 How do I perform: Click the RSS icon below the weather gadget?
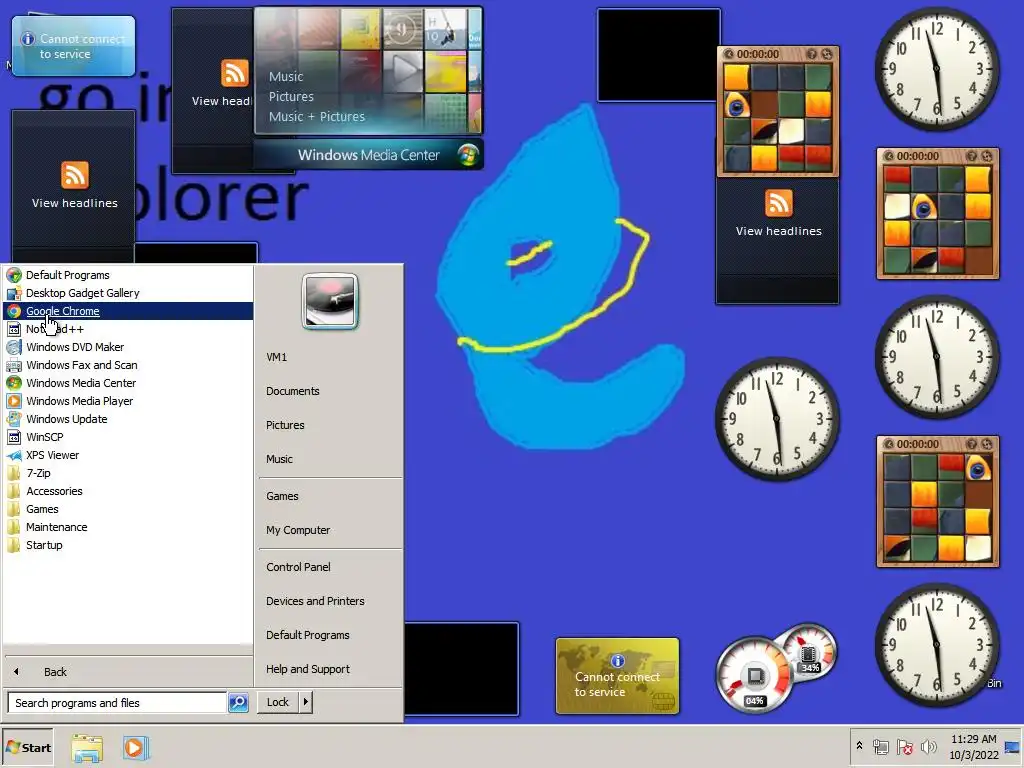(74, 175)
